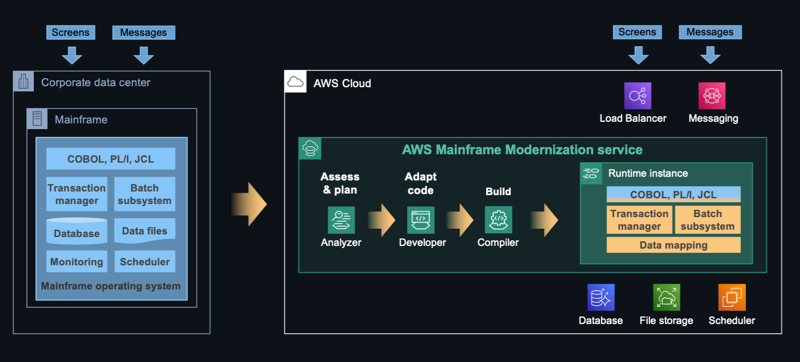Click the Database cylinder in Mainframe
The height and width of the screenshot is (362, 800).
tap(77, 231)
